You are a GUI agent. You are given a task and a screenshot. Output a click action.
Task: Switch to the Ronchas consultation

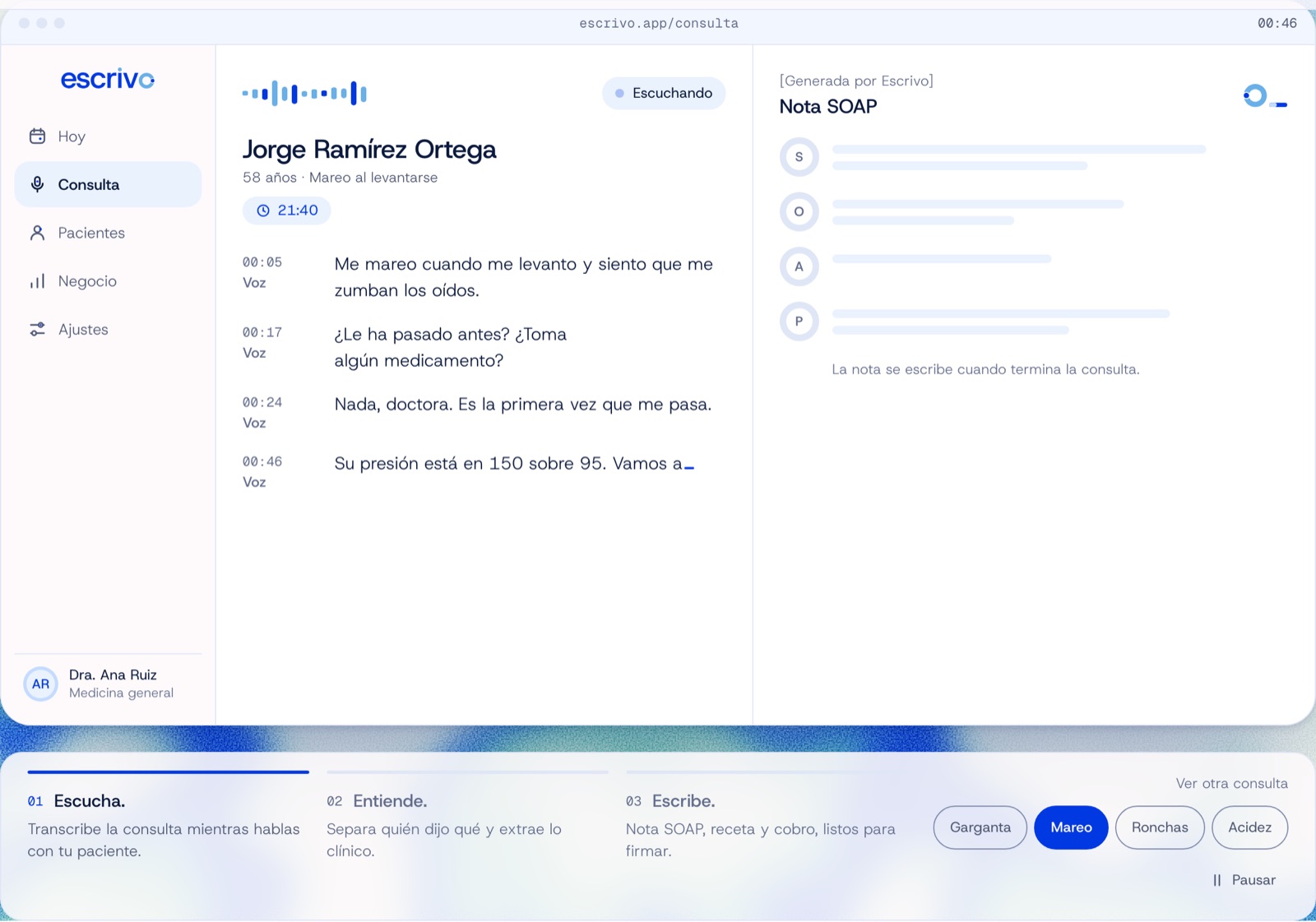point(1160,827)
